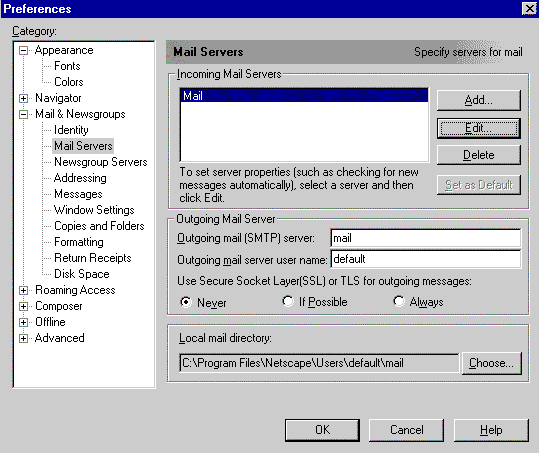
Task: Delete the selected mail server
Action: click(478, 155)
